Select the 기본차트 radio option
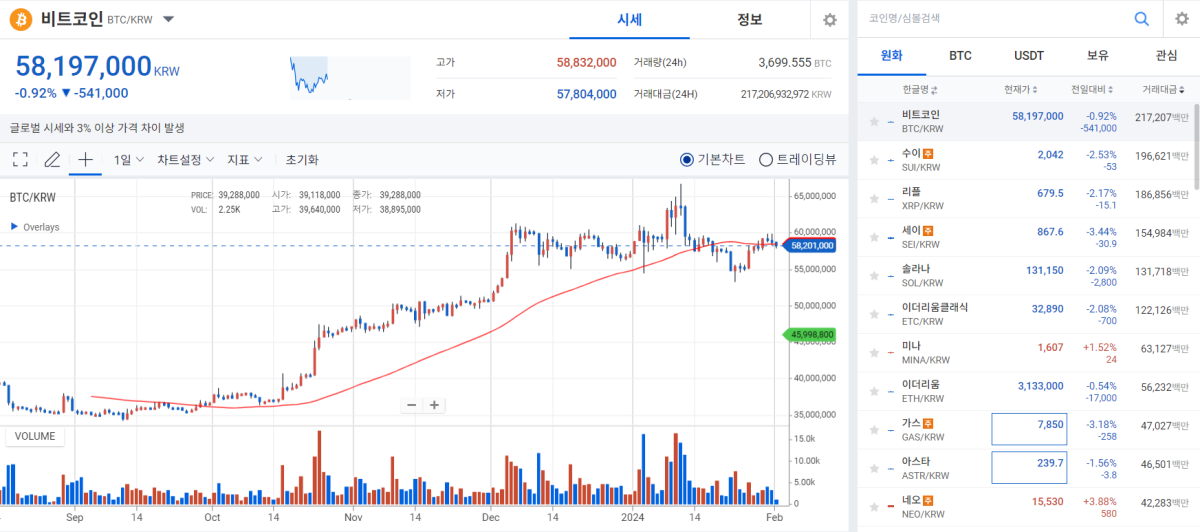The width and height of the screenshot is (1200, 532). [686, 159]
